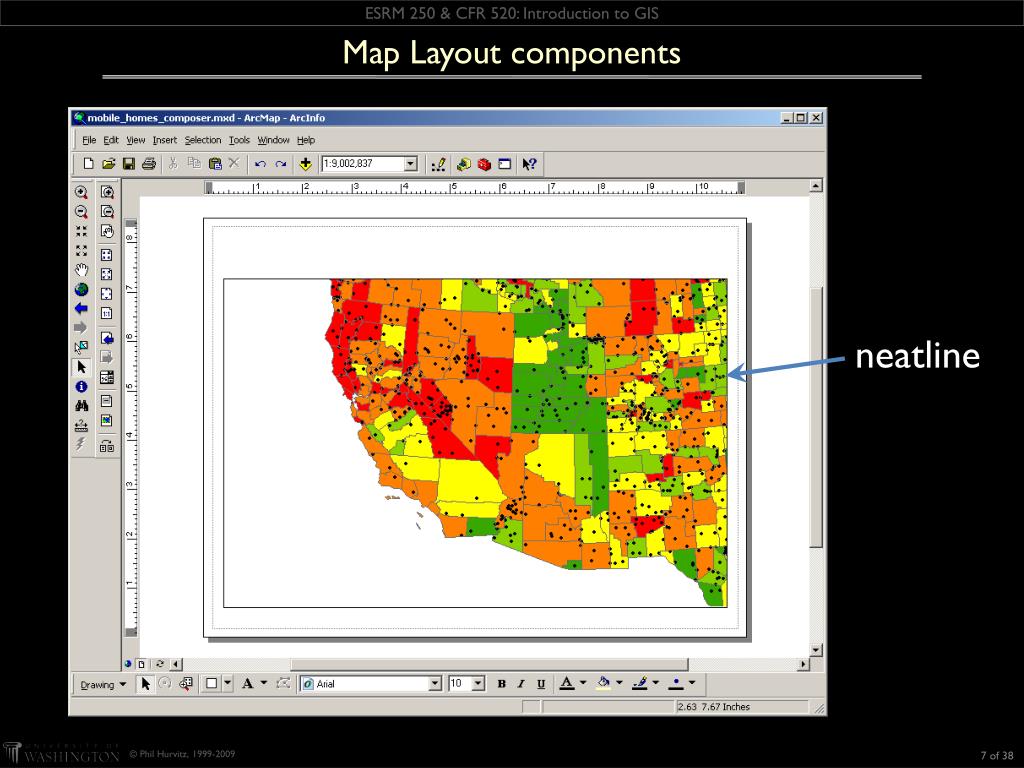Click the Fixed Zoom Out arrows icon
Image resolution: width=1024 pixels, height=768 pixels.
(81, 250)
